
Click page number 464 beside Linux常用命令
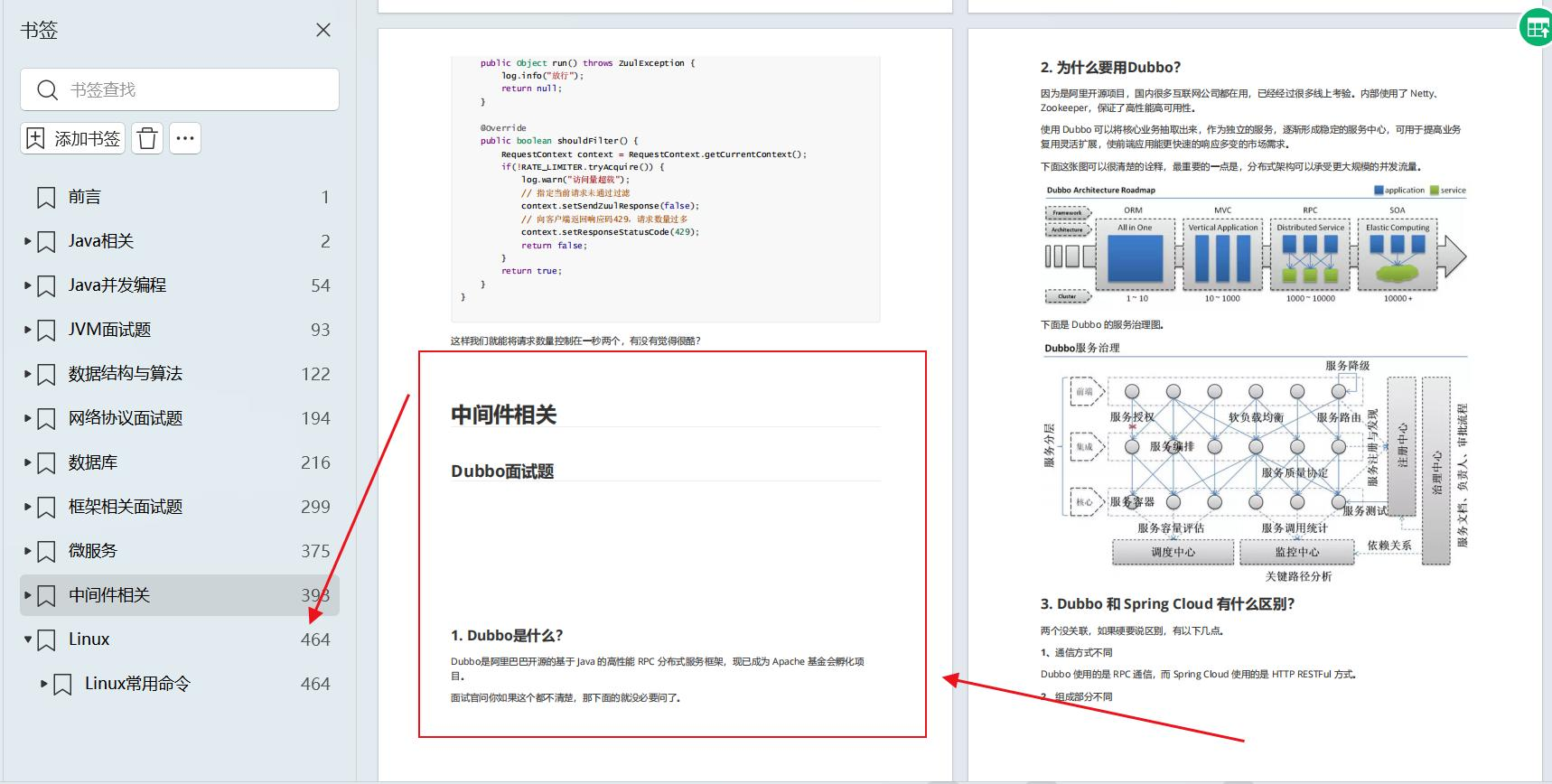click(315, 684)
